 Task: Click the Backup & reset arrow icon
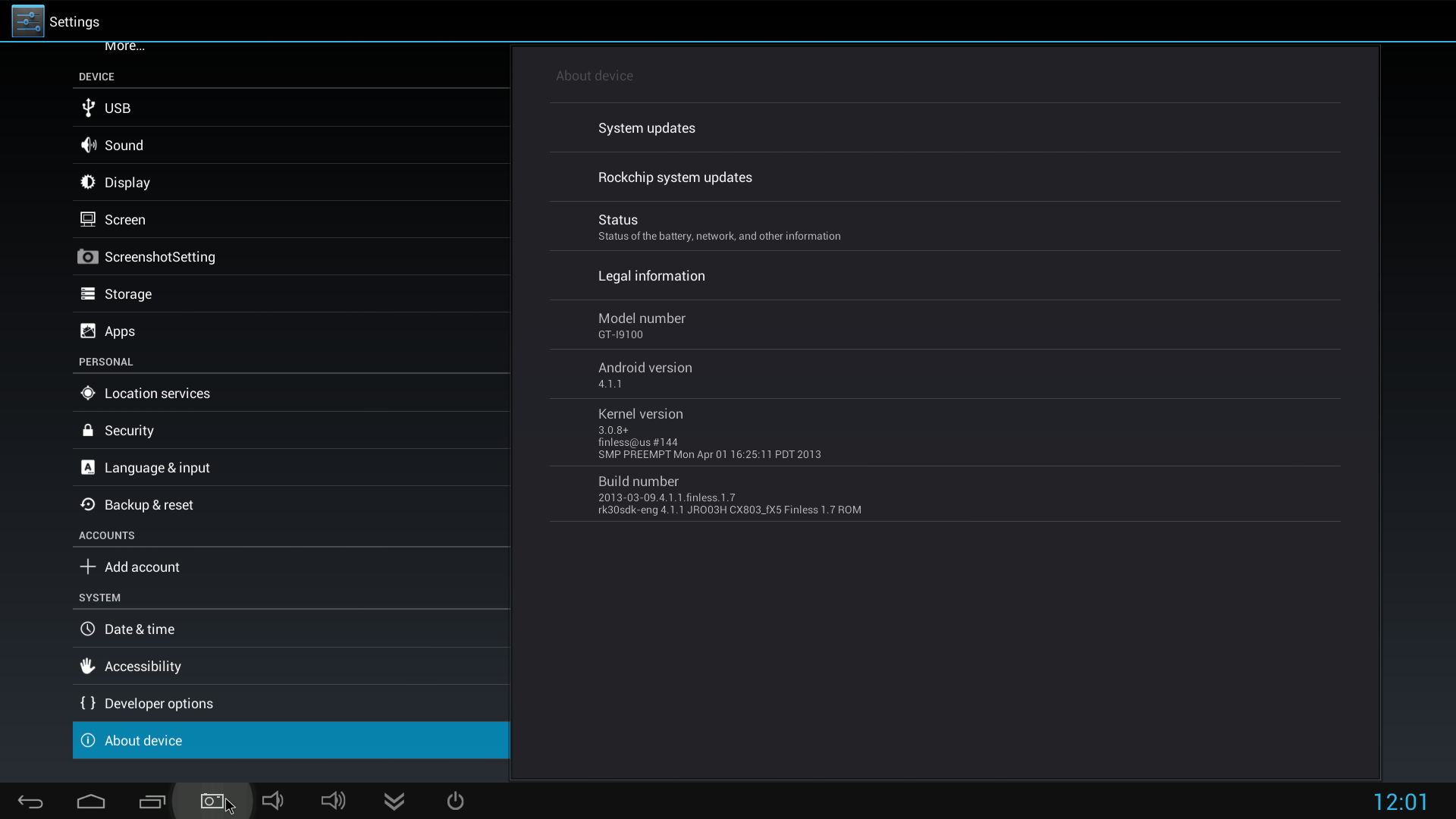88,504
